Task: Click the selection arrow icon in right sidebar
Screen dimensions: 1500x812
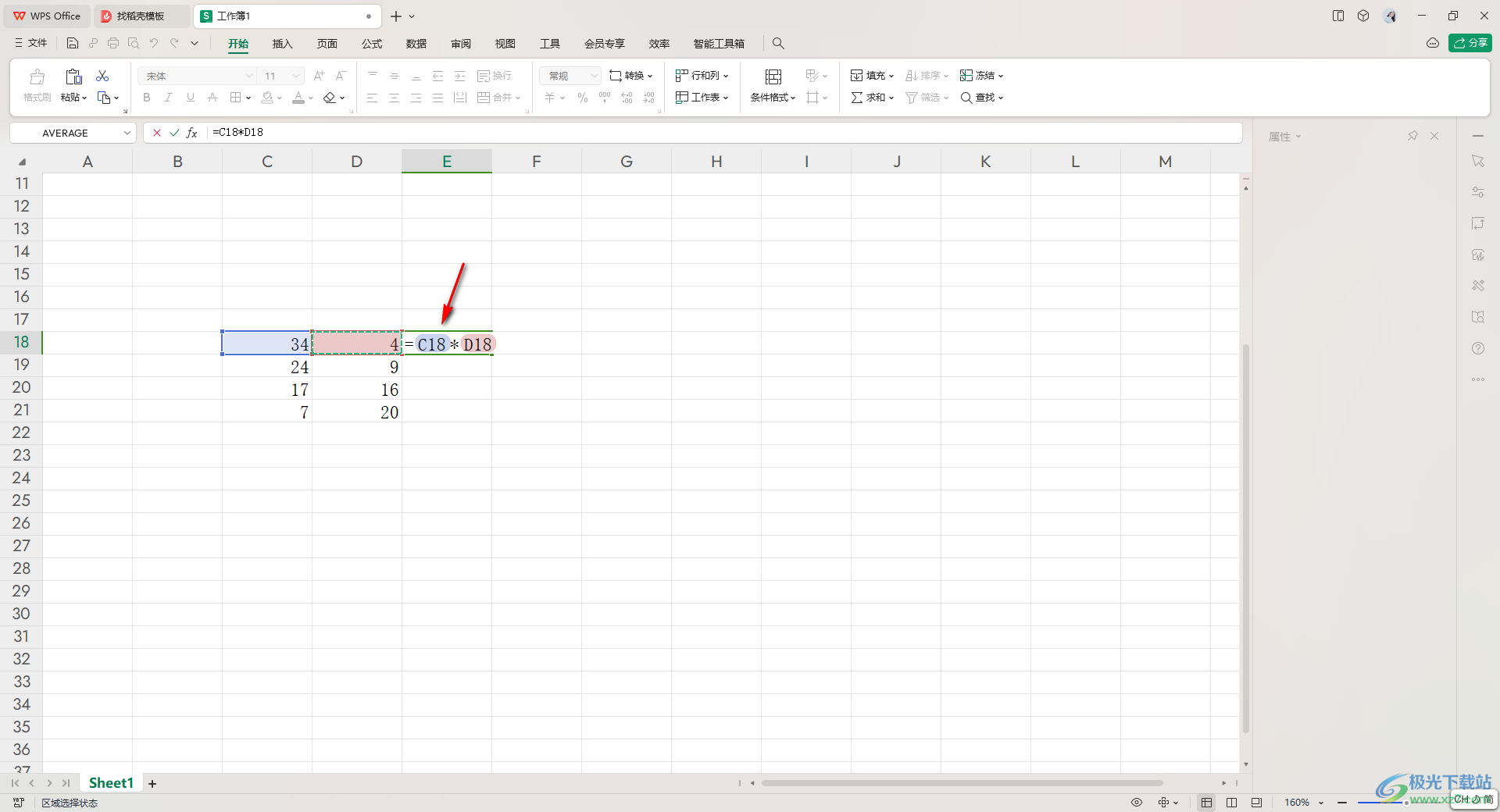Action: 1478,161
